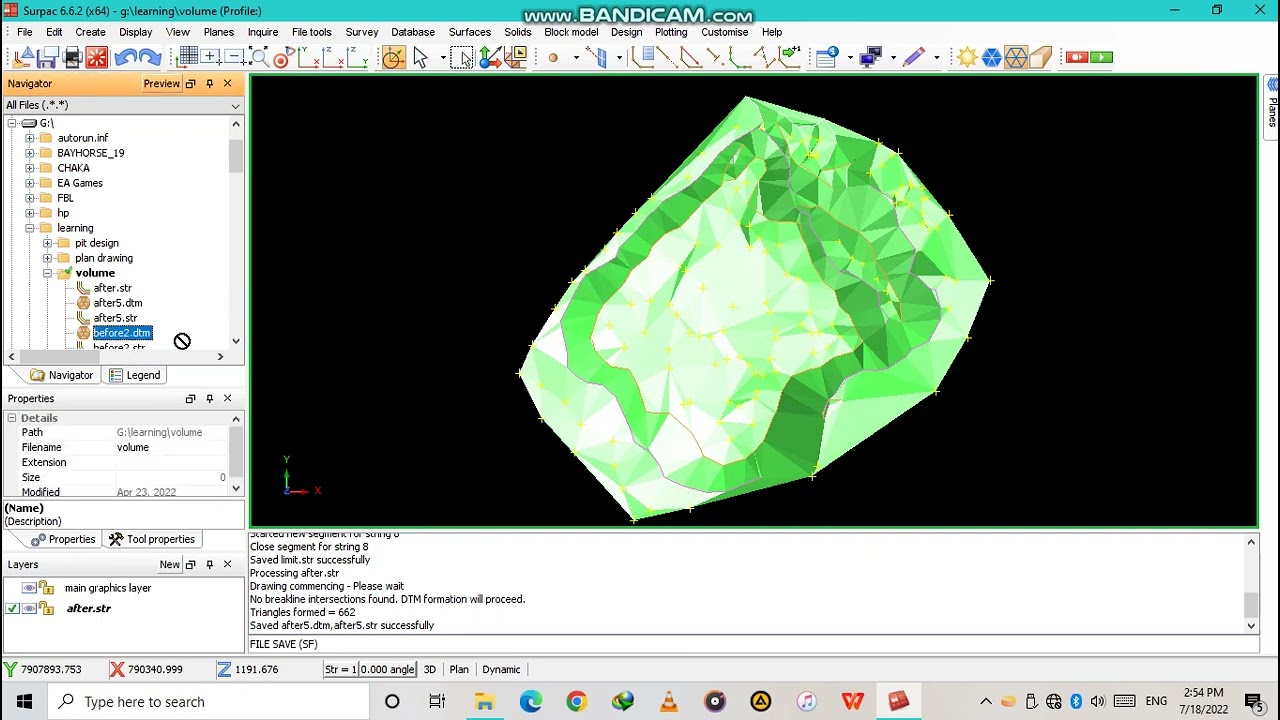The width and height of the screenshot is (1280, 720).
Task: Expand the plan drawing folder
Action: pyautogui.click(x=47, y=258)
